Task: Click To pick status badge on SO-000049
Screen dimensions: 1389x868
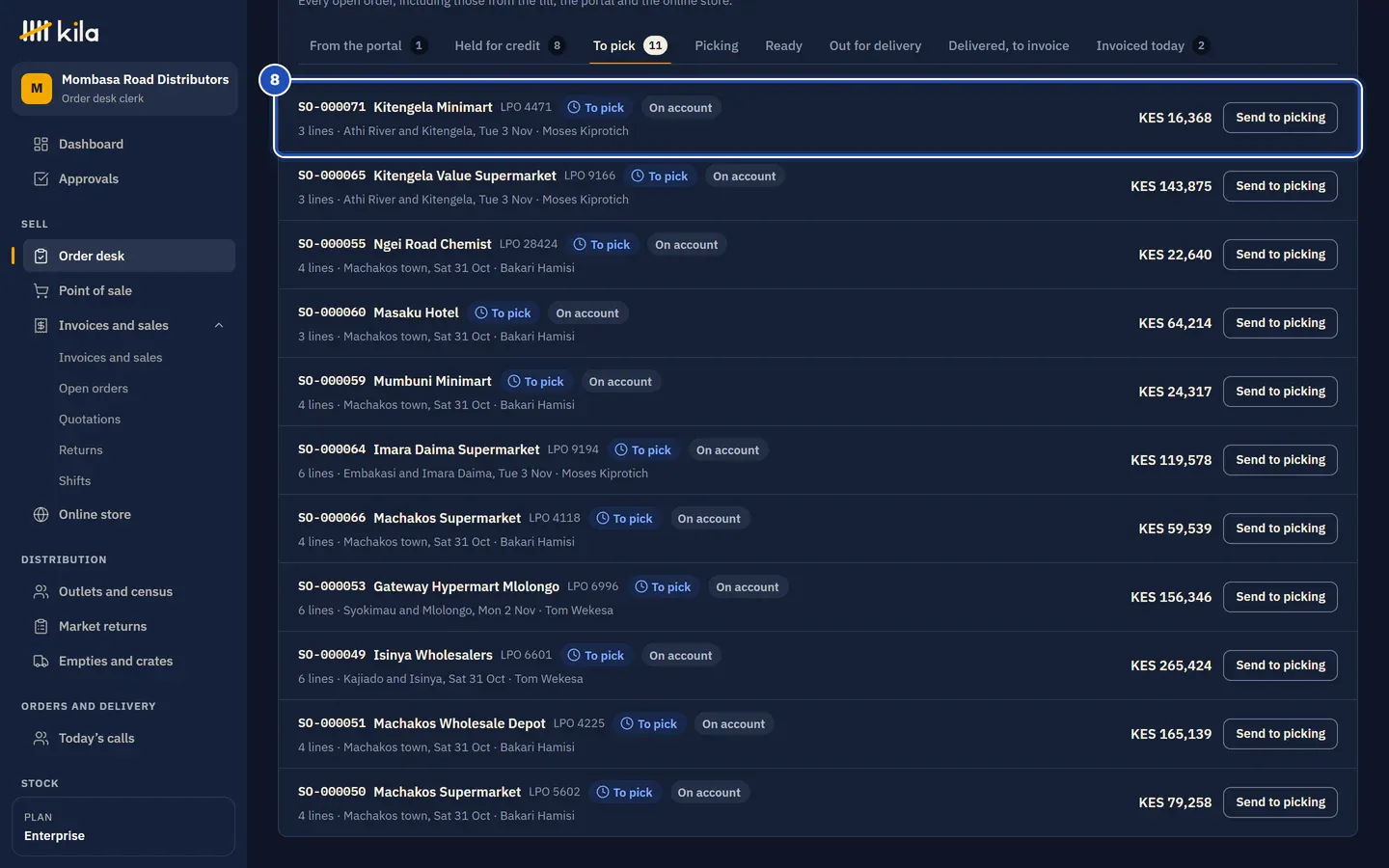Action: [596, 656]
